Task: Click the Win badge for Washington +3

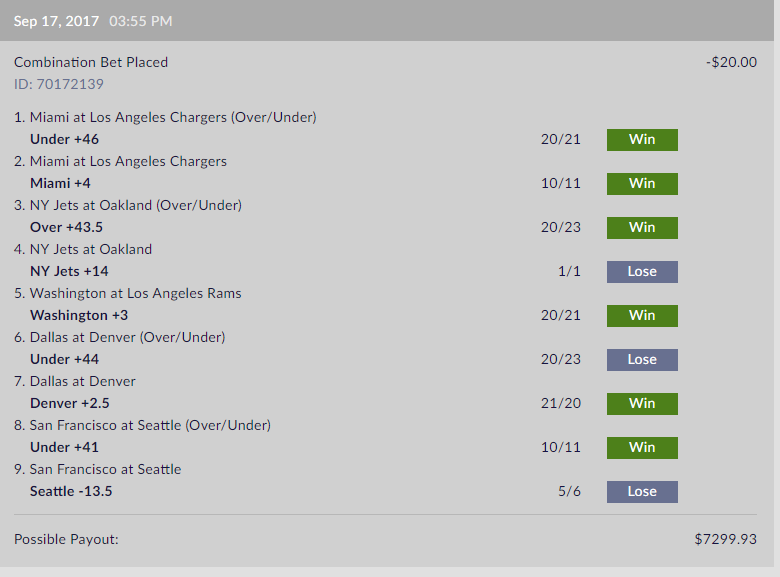Action: [642, 316]
